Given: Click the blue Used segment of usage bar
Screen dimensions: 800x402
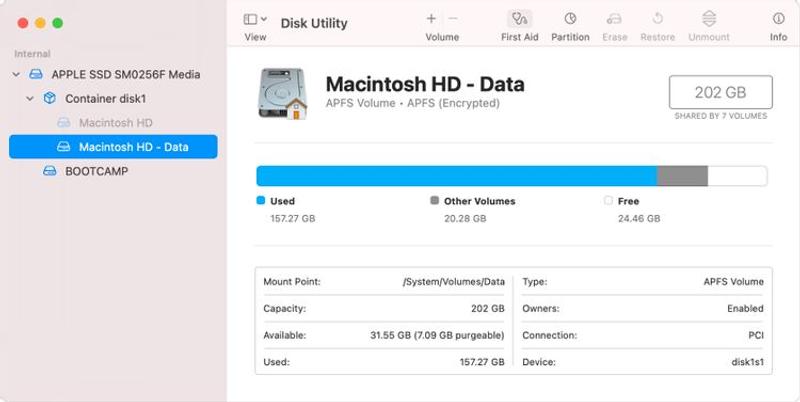Looking at the screenshot, I should pos(457,176).
